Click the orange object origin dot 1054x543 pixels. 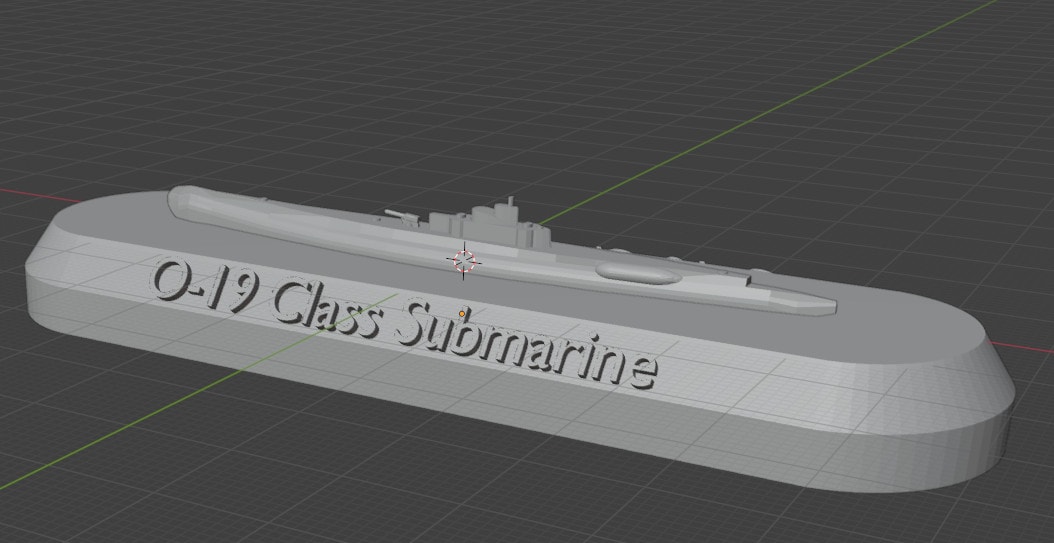tap(462, 313)
